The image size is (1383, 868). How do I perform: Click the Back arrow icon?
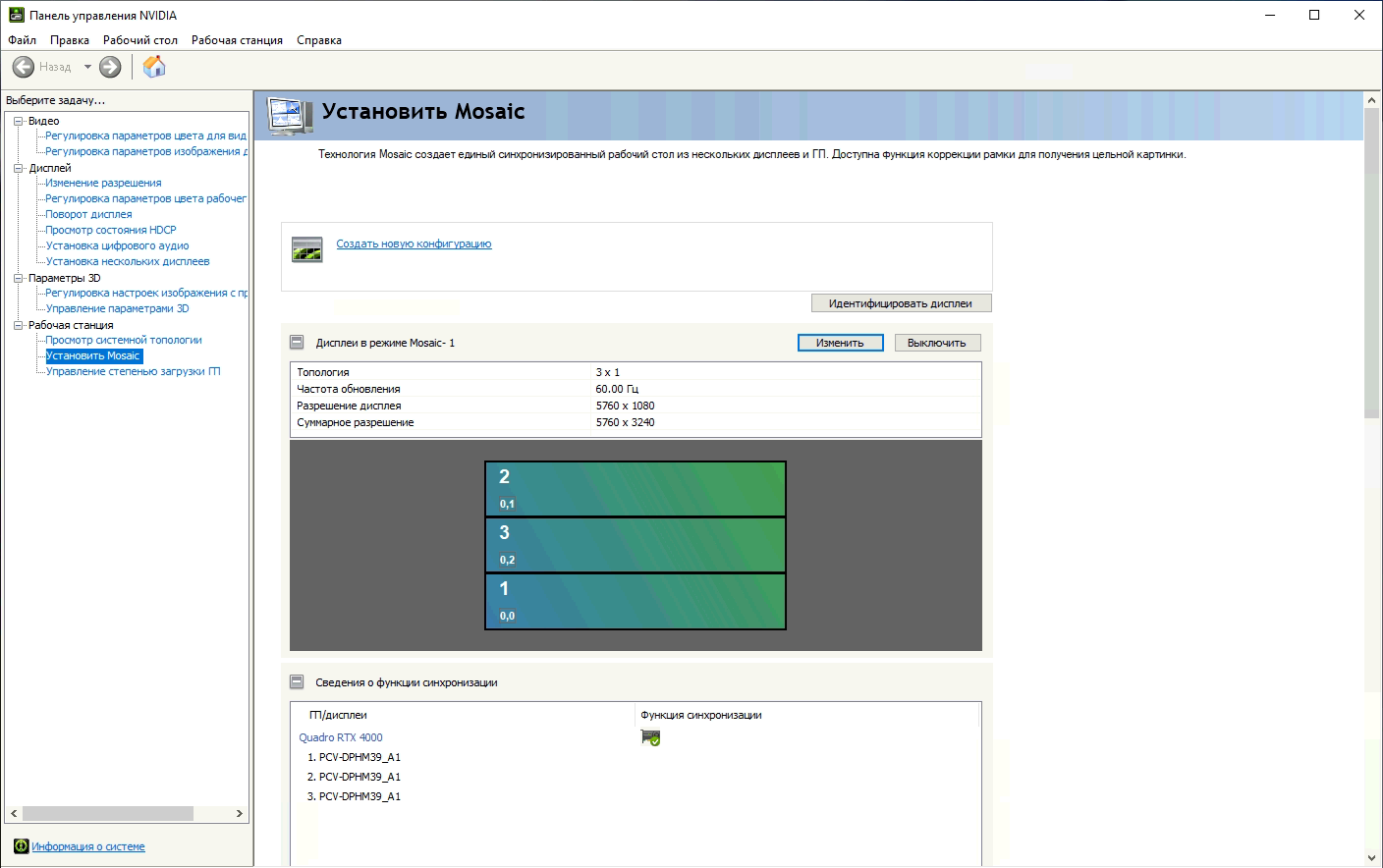coord(24,67)
